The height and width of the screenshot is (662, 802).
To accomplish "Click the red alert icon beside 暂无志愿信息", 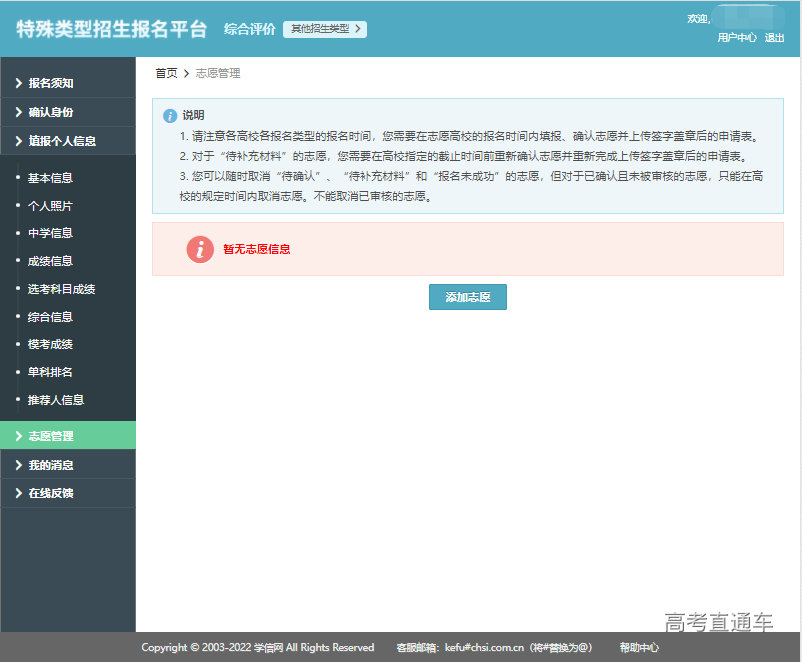I will pos(200,250).
